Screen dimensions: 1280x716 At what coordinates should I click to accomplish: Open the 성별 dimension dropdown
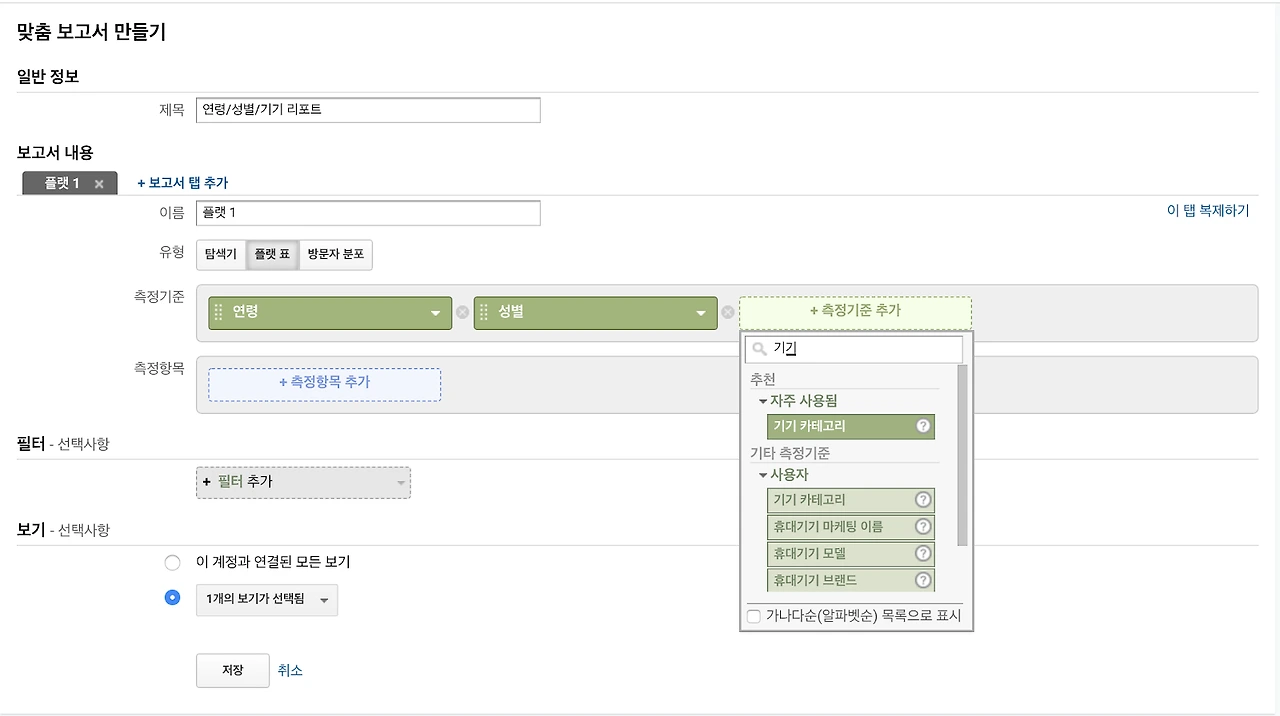click(701, 313)
